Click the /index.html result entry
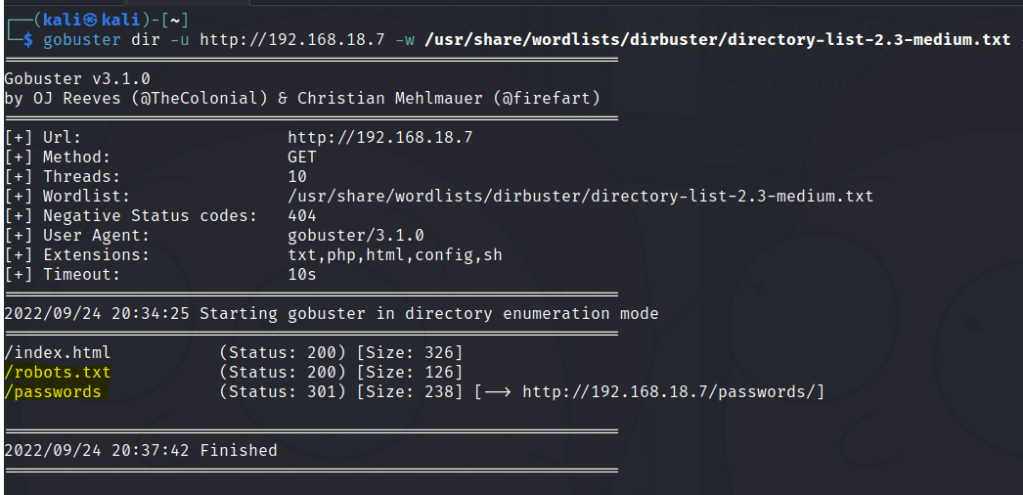 [57, 352]
